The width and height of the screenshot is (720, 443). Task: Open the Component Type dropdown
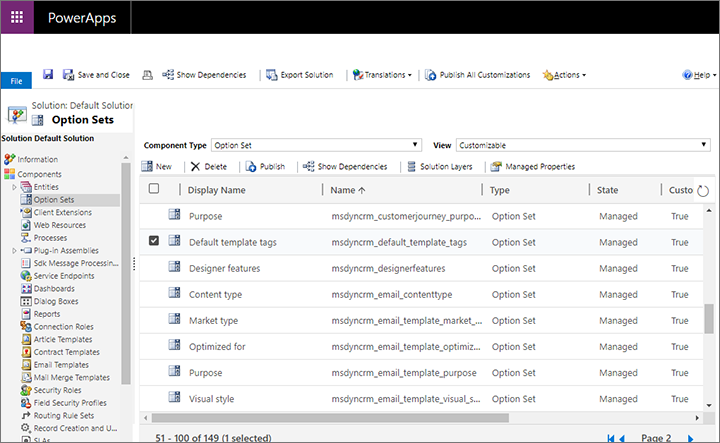(316, 145)
